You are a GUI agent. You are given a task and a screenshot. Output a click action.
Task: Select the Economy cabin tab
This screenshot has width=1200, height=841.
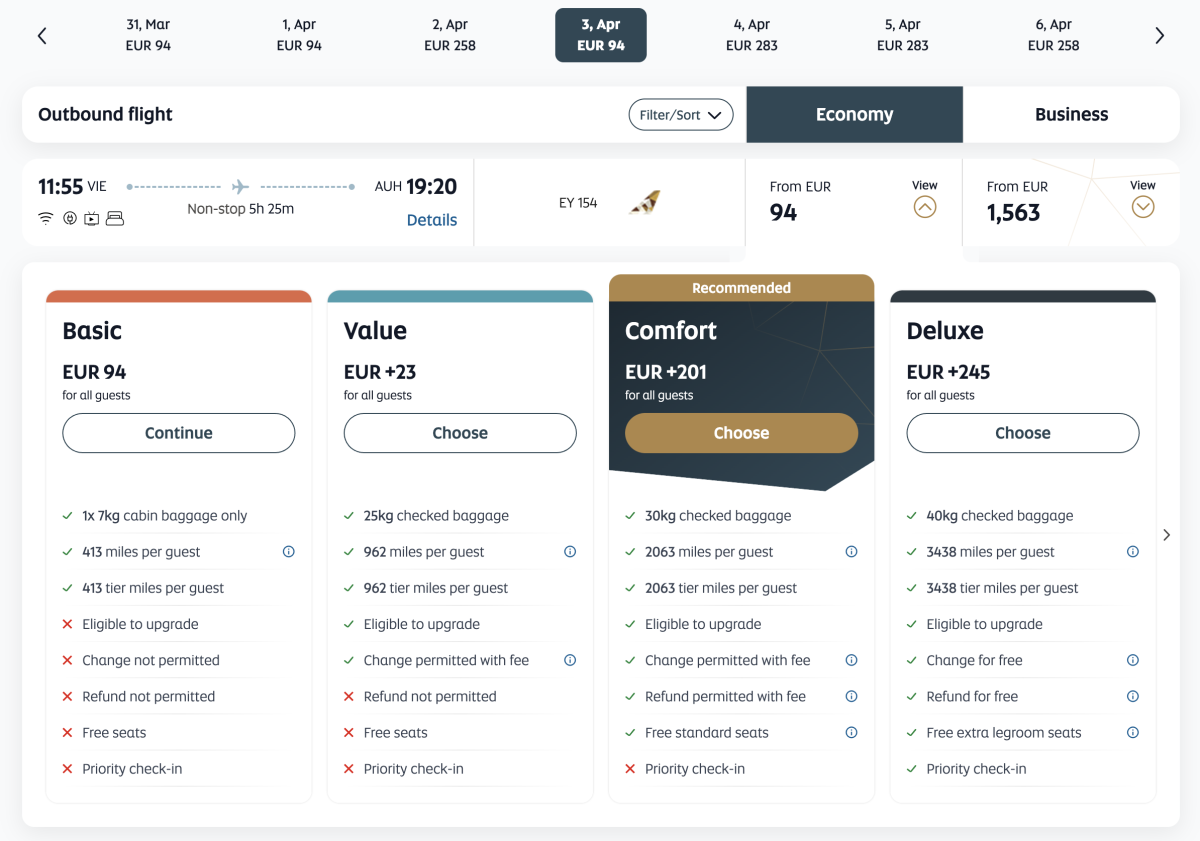pyautogui.click(x=854, y=115)
